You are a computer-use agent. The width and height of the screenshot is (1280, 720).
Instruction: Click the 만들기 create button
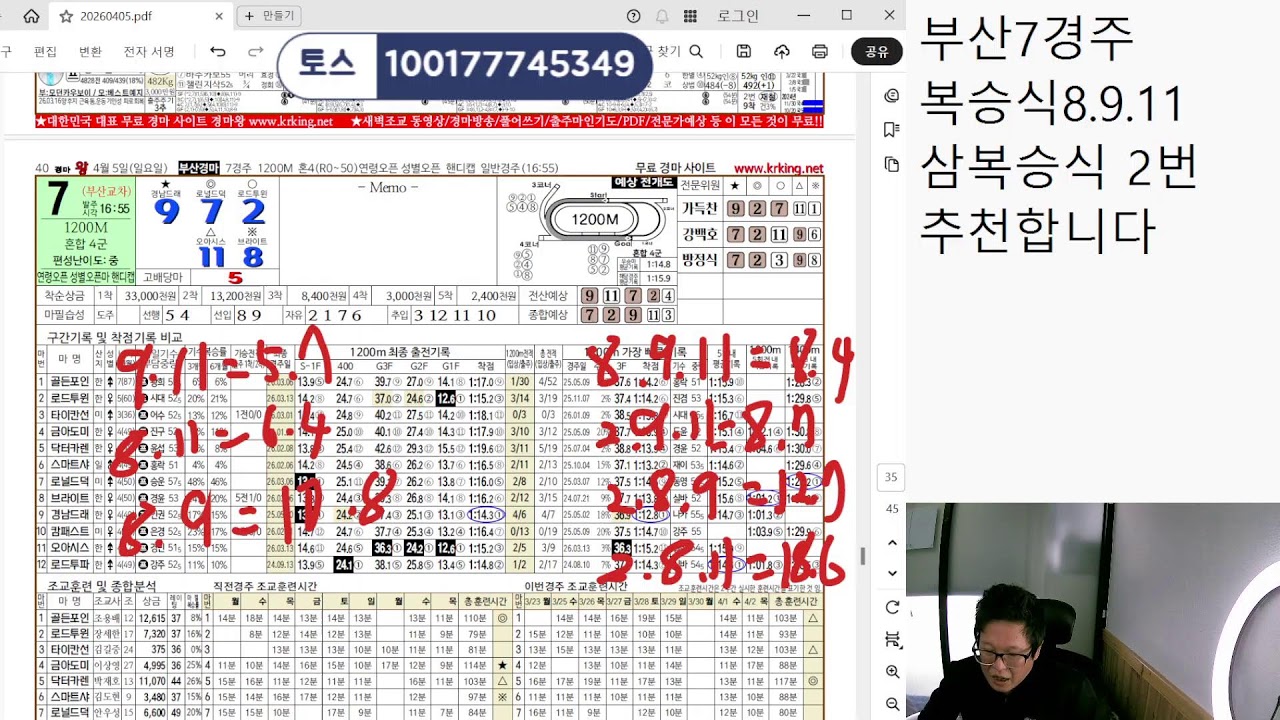pyautogui.click(x=269, y=16)
